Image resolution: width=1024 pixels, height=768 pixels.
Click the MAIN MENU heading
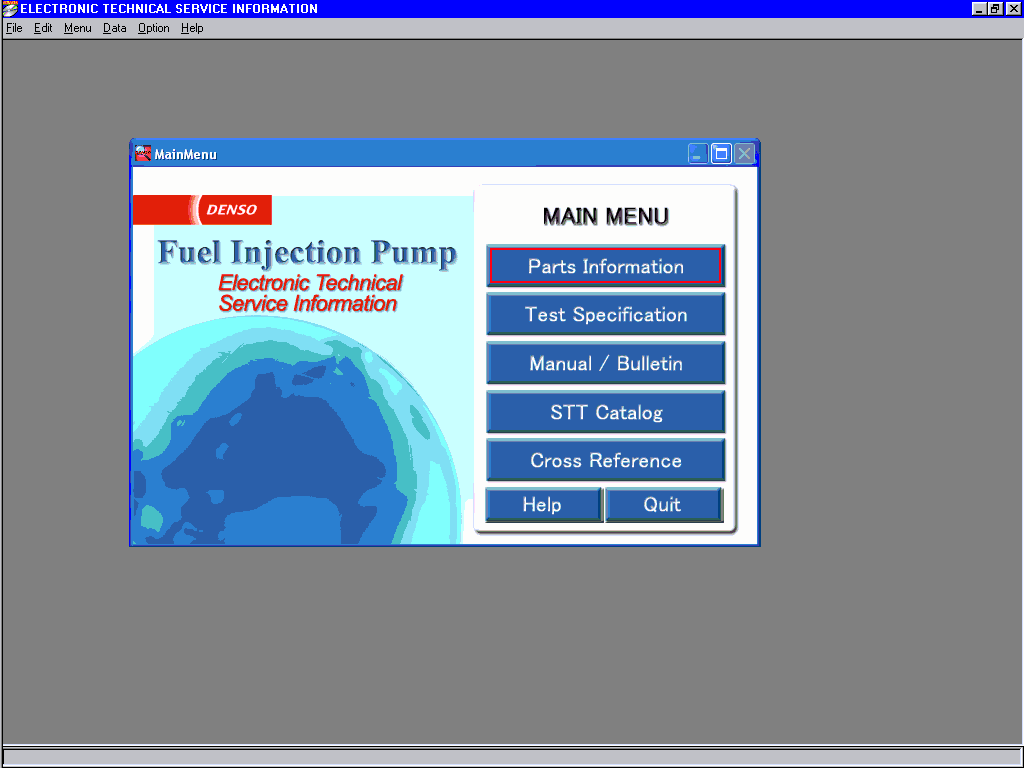pyautogui.click(x=605, y=216)
